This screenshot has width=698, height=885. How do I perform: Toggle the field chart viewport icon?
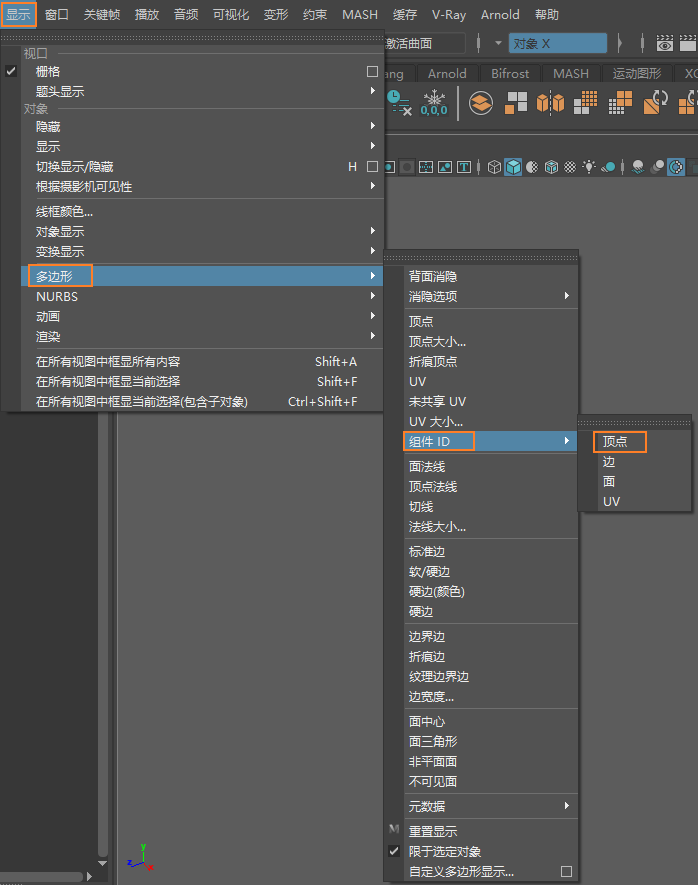pos(426,167)
